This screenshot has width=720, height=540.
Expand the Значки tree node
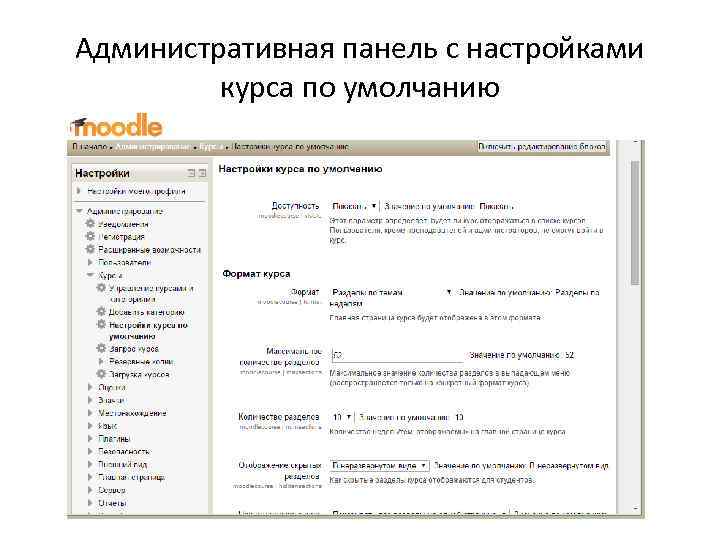[x=90, y=400]
